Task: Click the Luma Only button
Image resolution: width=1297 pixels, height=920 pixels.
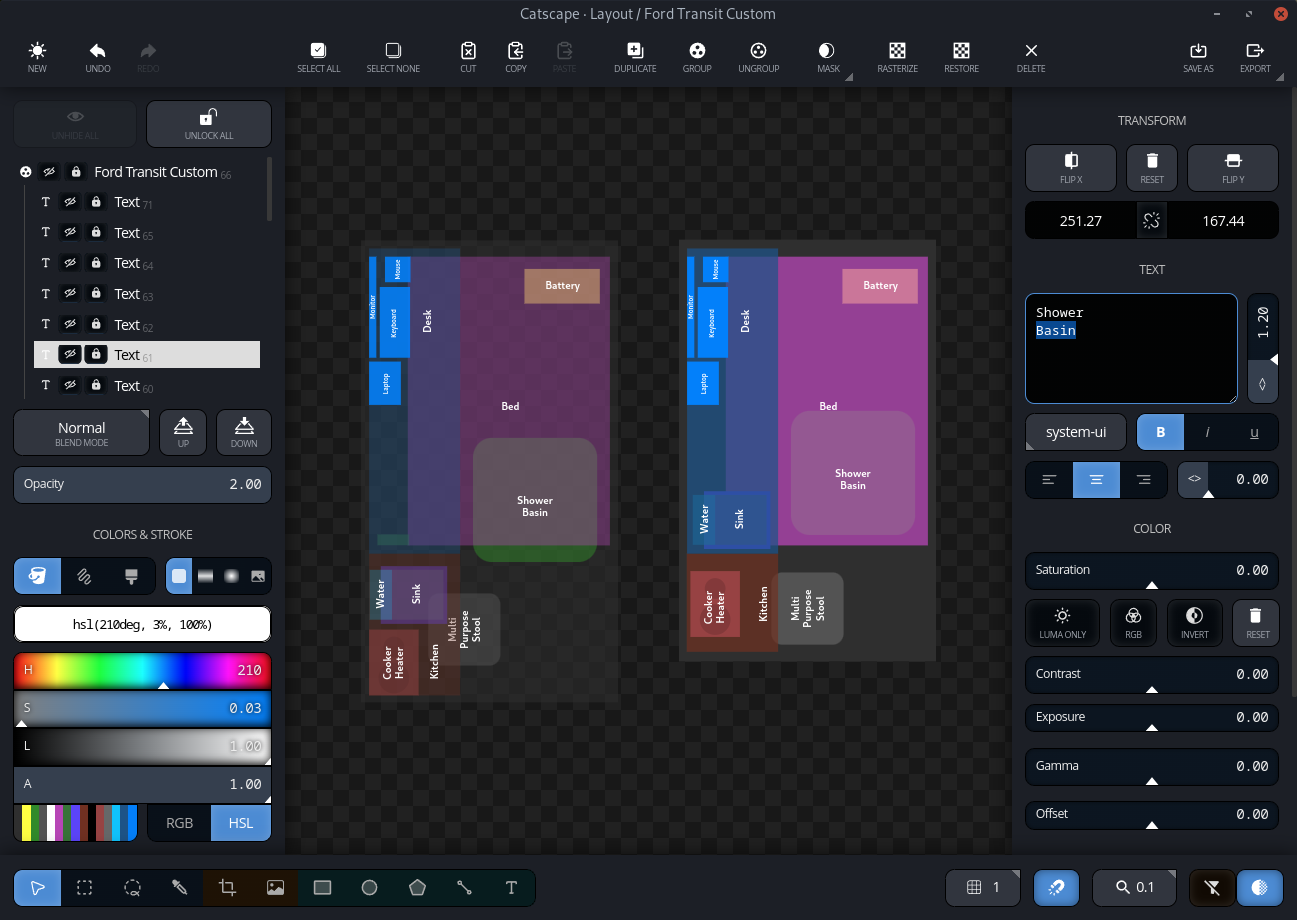Action: point(1063,624)
